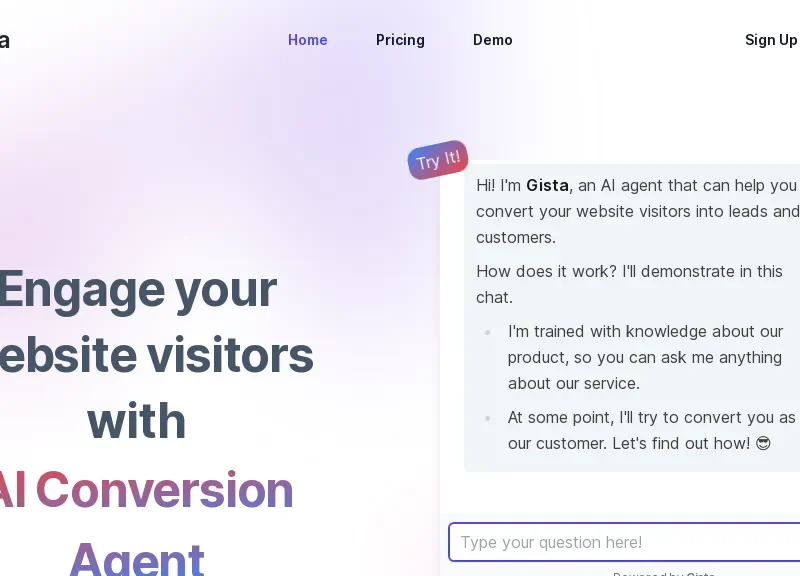Go to the Pricing page
This screenshot has height=576, width=800.
click(x=400, y=40)
